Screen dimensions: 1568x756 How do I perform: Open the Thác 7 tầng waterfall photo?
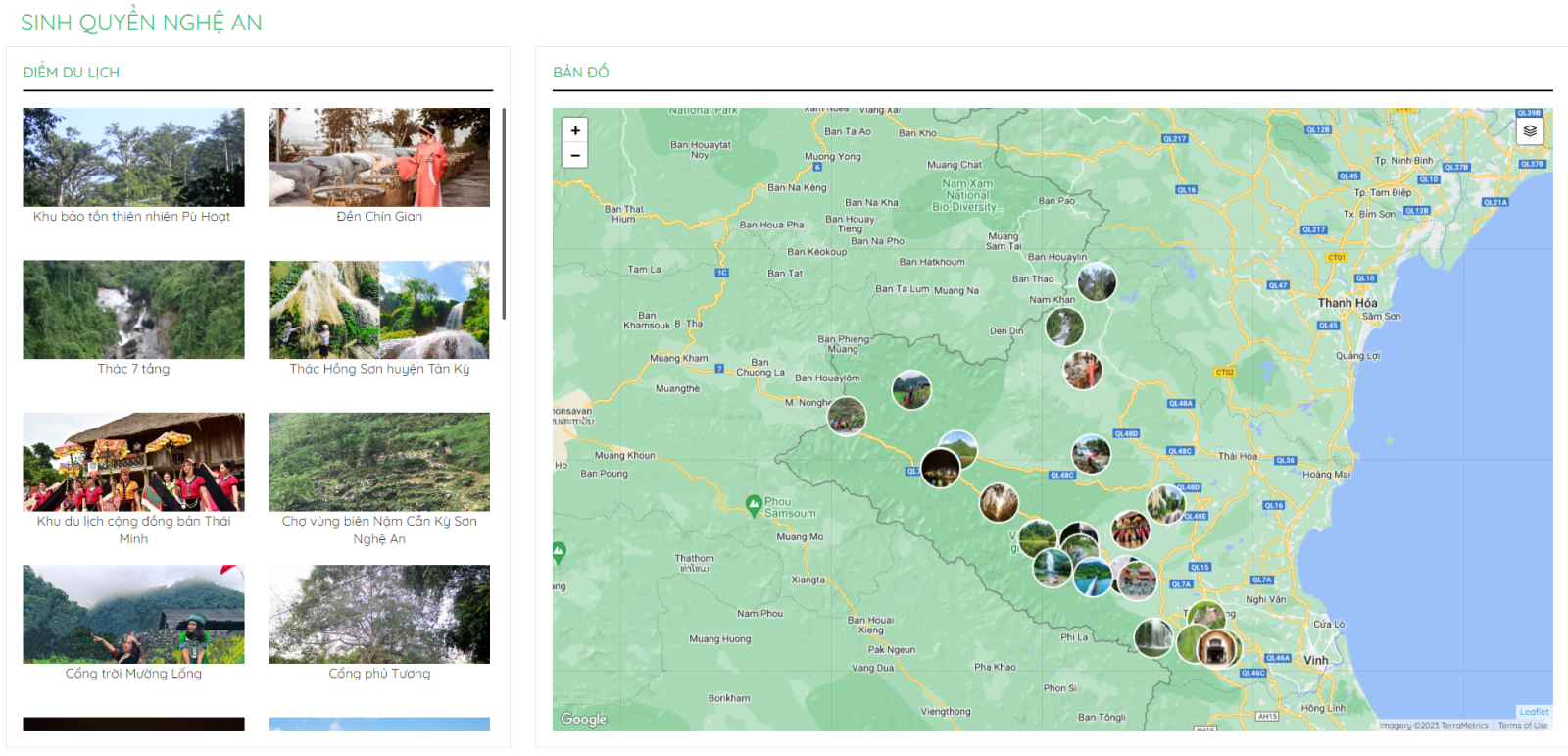coord(133,309)
